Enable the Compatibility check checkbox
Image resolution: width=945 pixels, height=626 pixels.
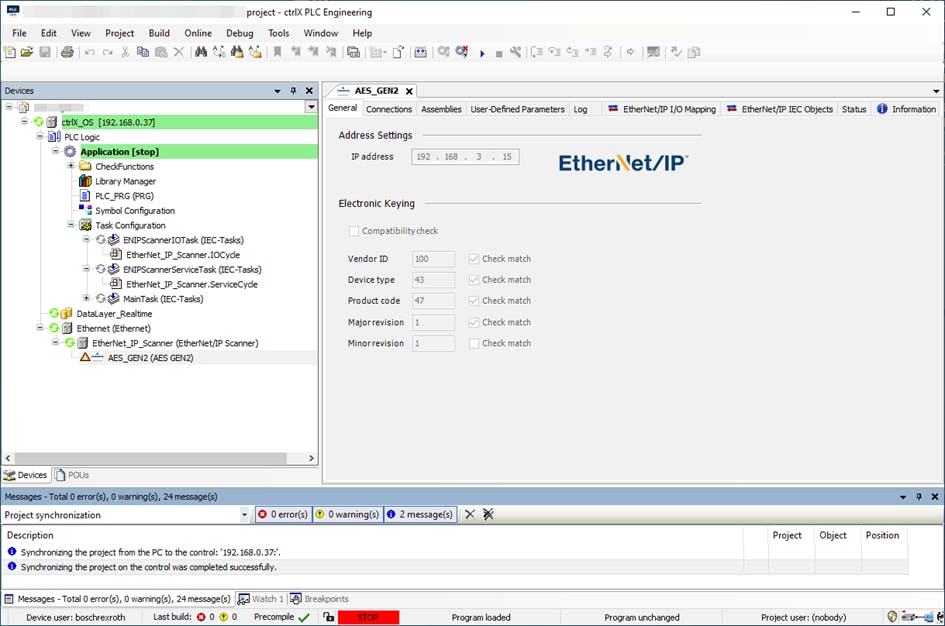[x=354, y=231]
